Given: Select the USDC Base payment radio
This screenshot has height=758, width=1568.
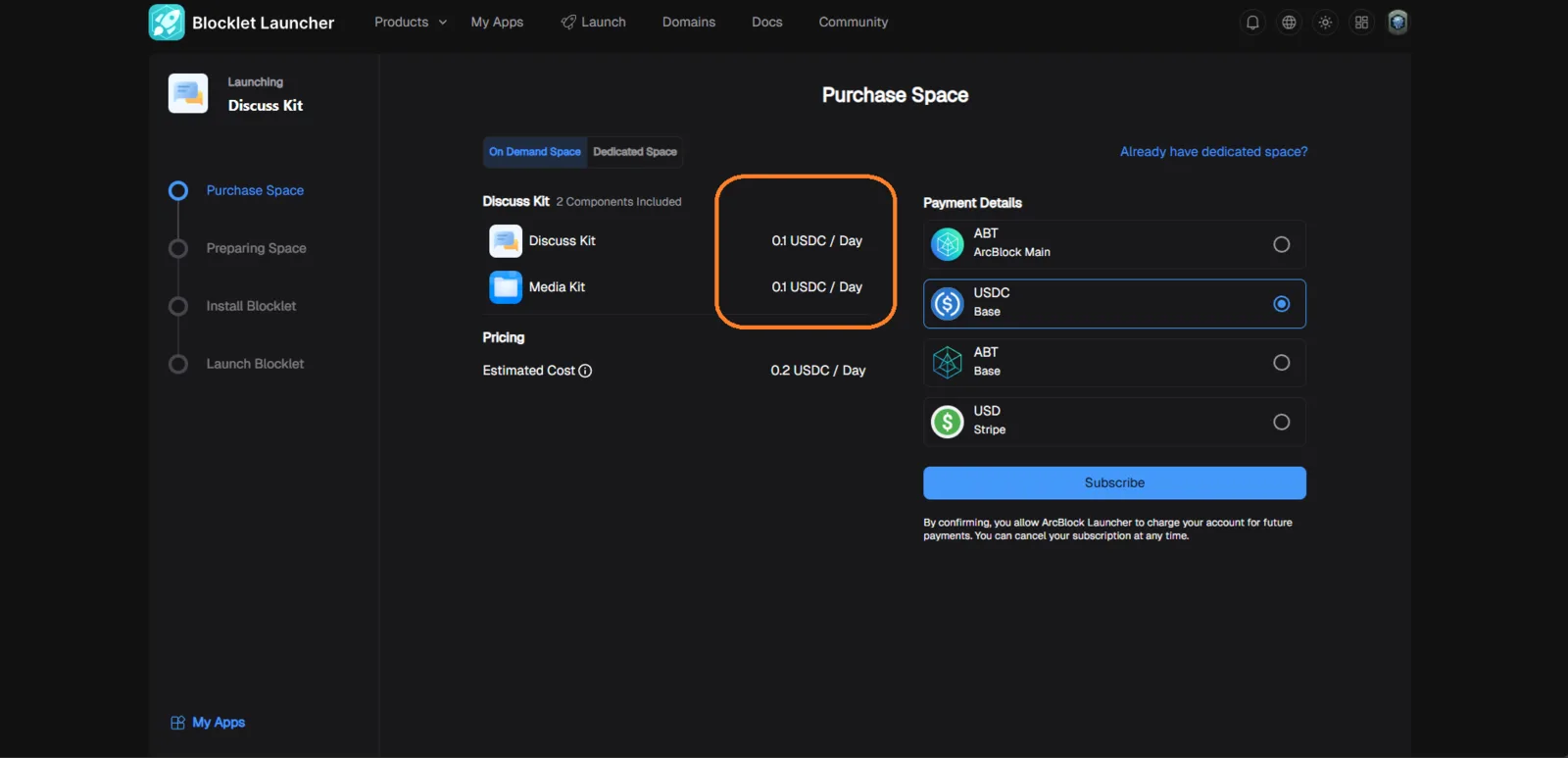Looking at the screenshot, I should coord(1281,304).
